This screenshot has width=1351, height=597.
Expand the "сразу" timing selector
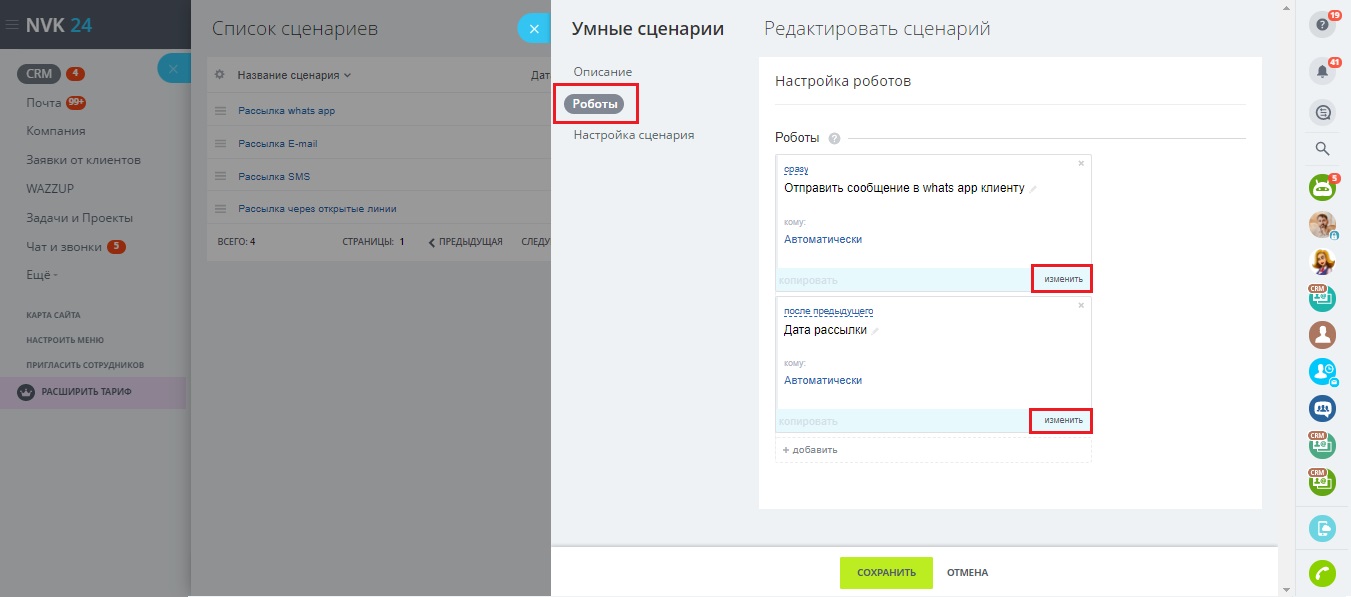[796, 170]
